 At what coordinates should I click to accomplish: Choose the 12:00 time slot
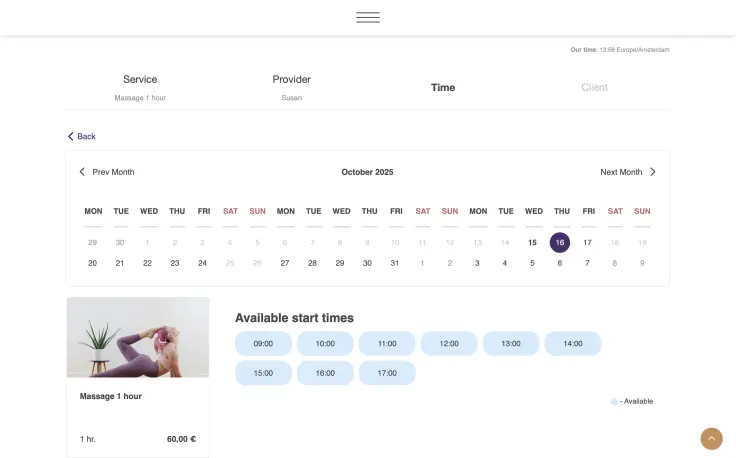tap(449, 343)
